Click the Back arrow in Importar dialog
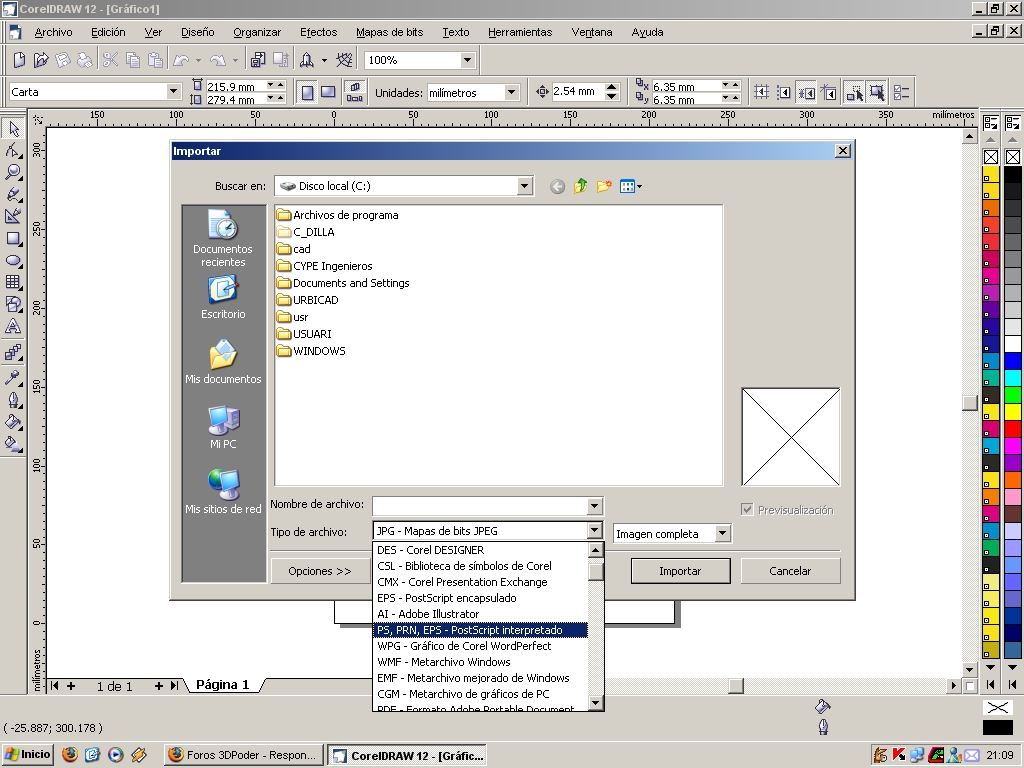The height and width of the screenshot is (768, 1024). [x=557, y=187]
